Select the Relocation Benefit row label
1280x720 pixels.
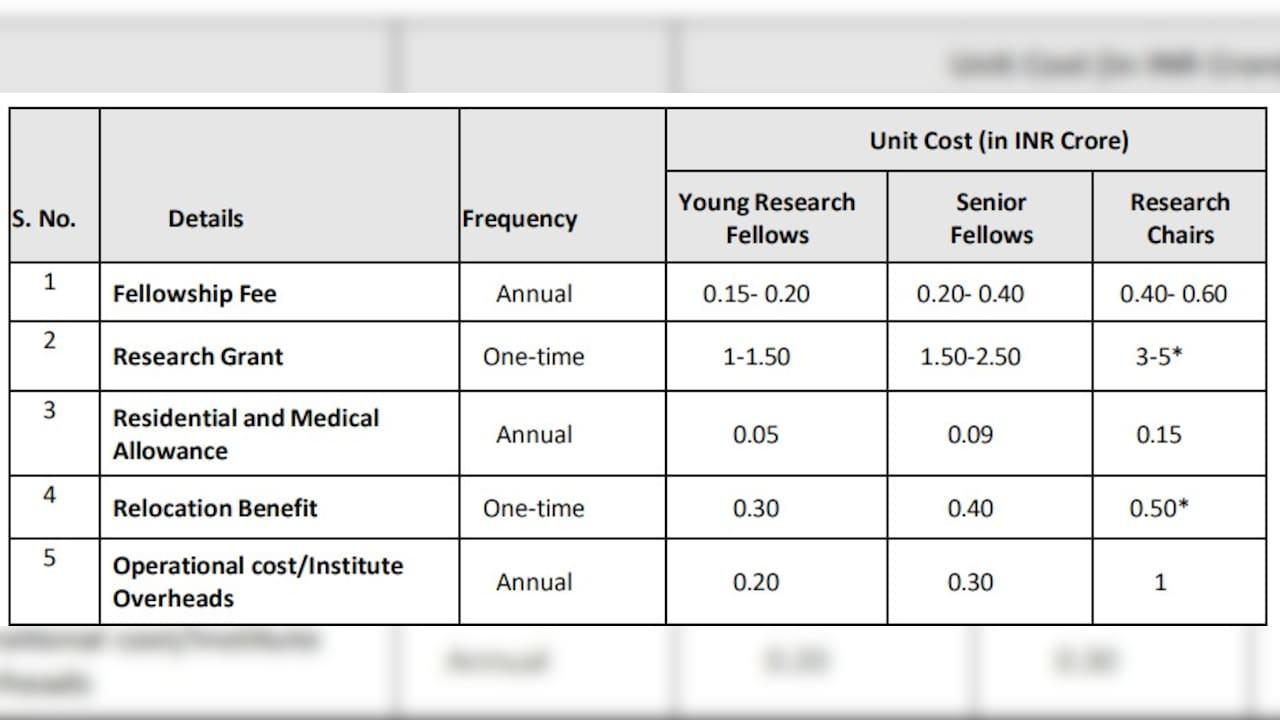tap(215, 508)
